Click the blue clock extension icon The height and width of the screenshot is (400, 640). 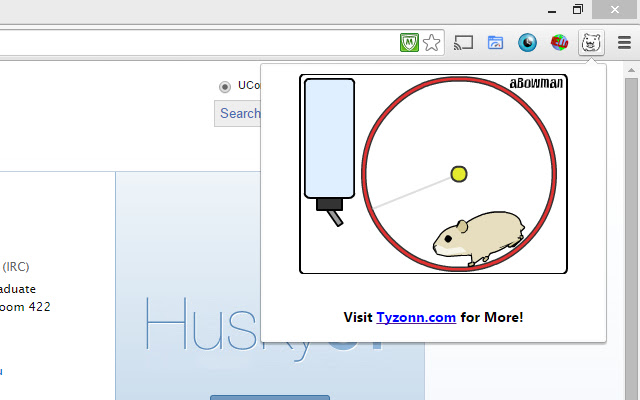pos(527,42)
